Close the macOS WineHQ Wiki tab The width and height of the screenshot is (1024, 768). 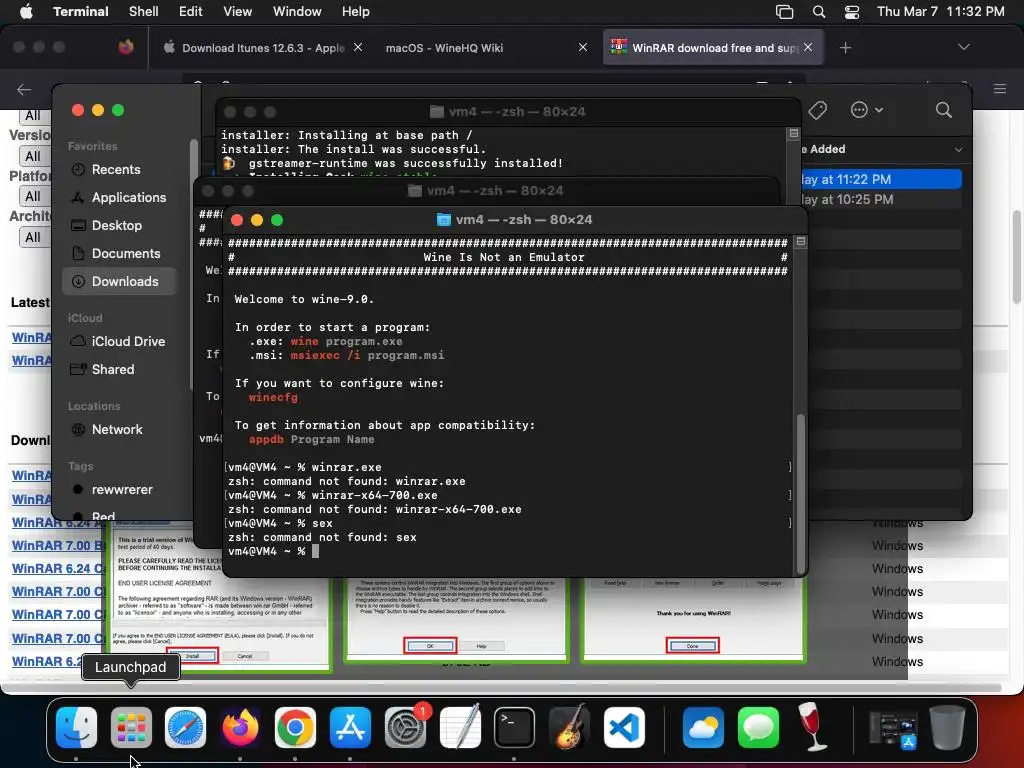tap(583, 47)
